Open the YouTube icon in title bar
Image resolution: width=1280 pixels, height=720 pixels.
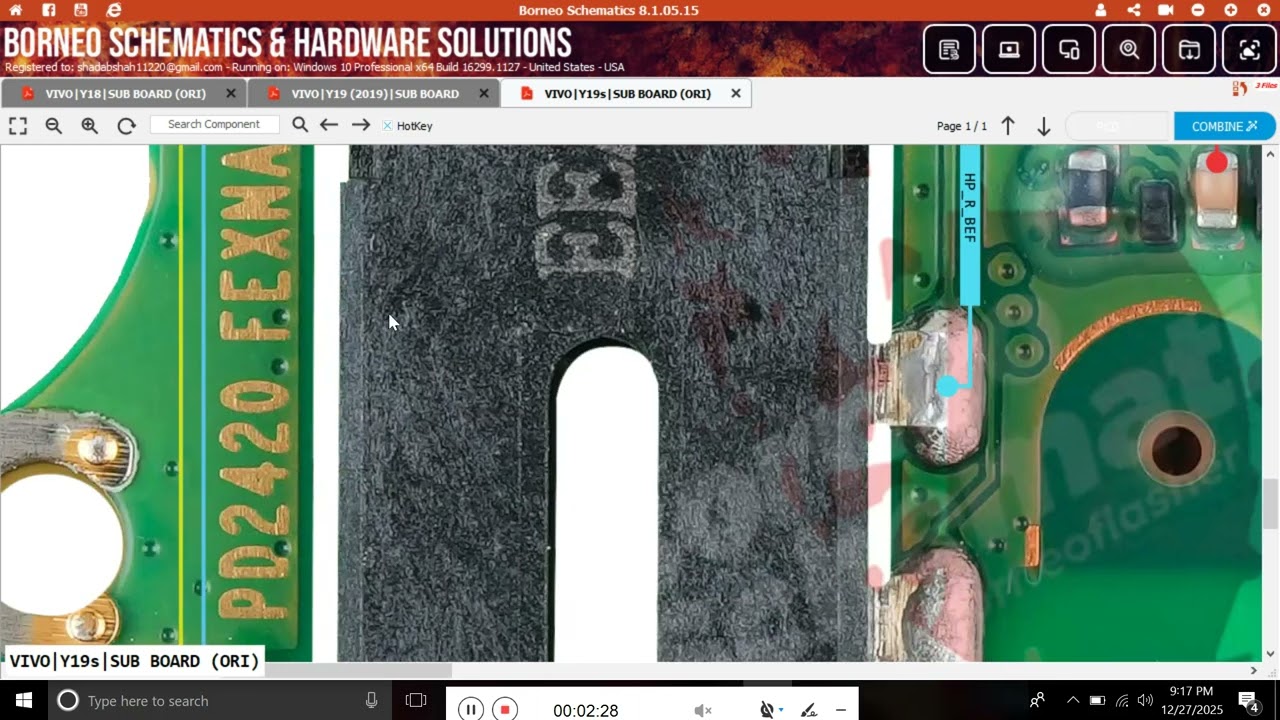[81, 10]
